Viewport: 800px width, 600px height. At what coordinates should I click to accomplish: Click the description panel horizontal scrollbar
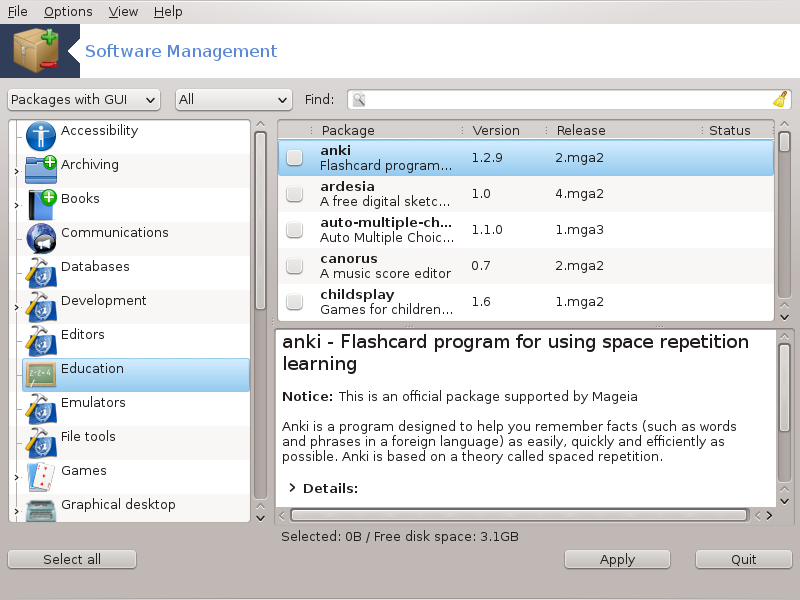[519, 515]
